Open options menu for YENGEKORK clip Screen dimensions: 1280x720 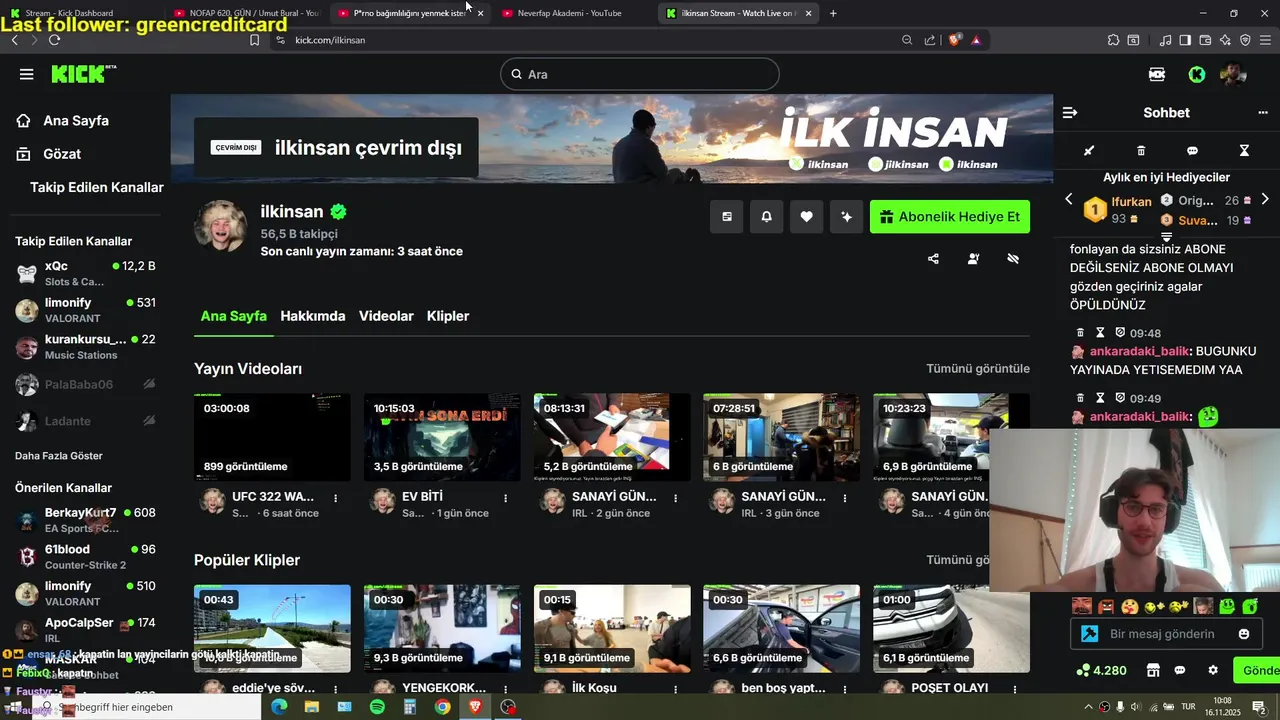505,689
